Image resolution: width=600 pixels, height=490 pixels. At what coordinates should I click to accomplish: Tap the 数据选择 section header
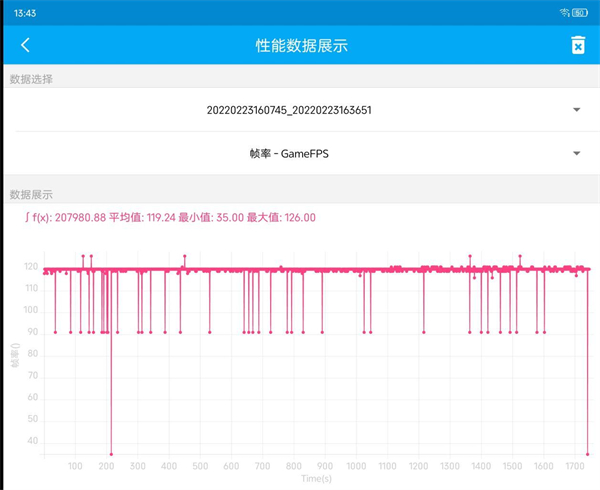(31, 79)
